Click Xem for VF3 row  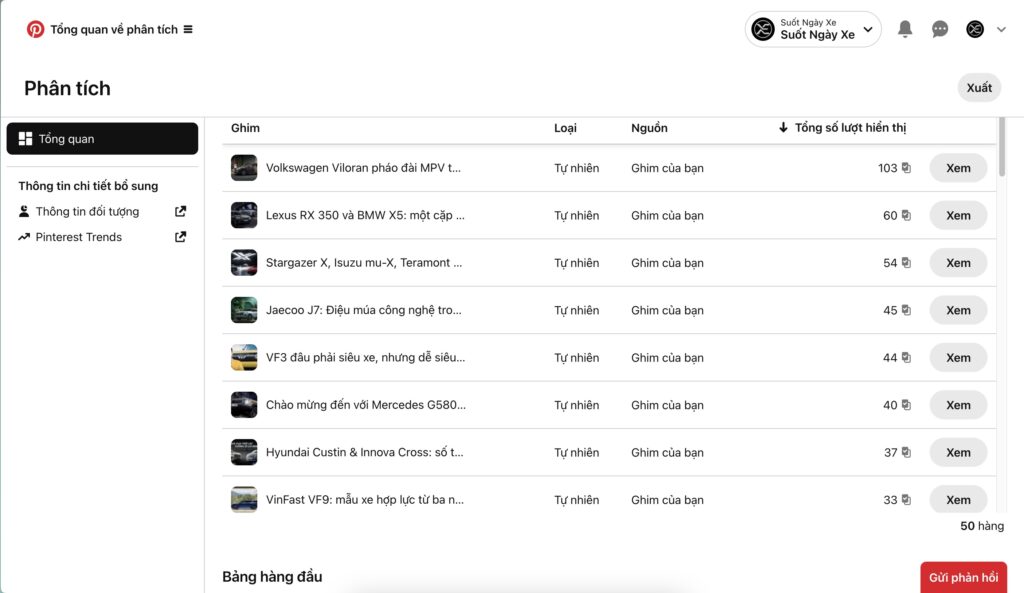[958, 357]
